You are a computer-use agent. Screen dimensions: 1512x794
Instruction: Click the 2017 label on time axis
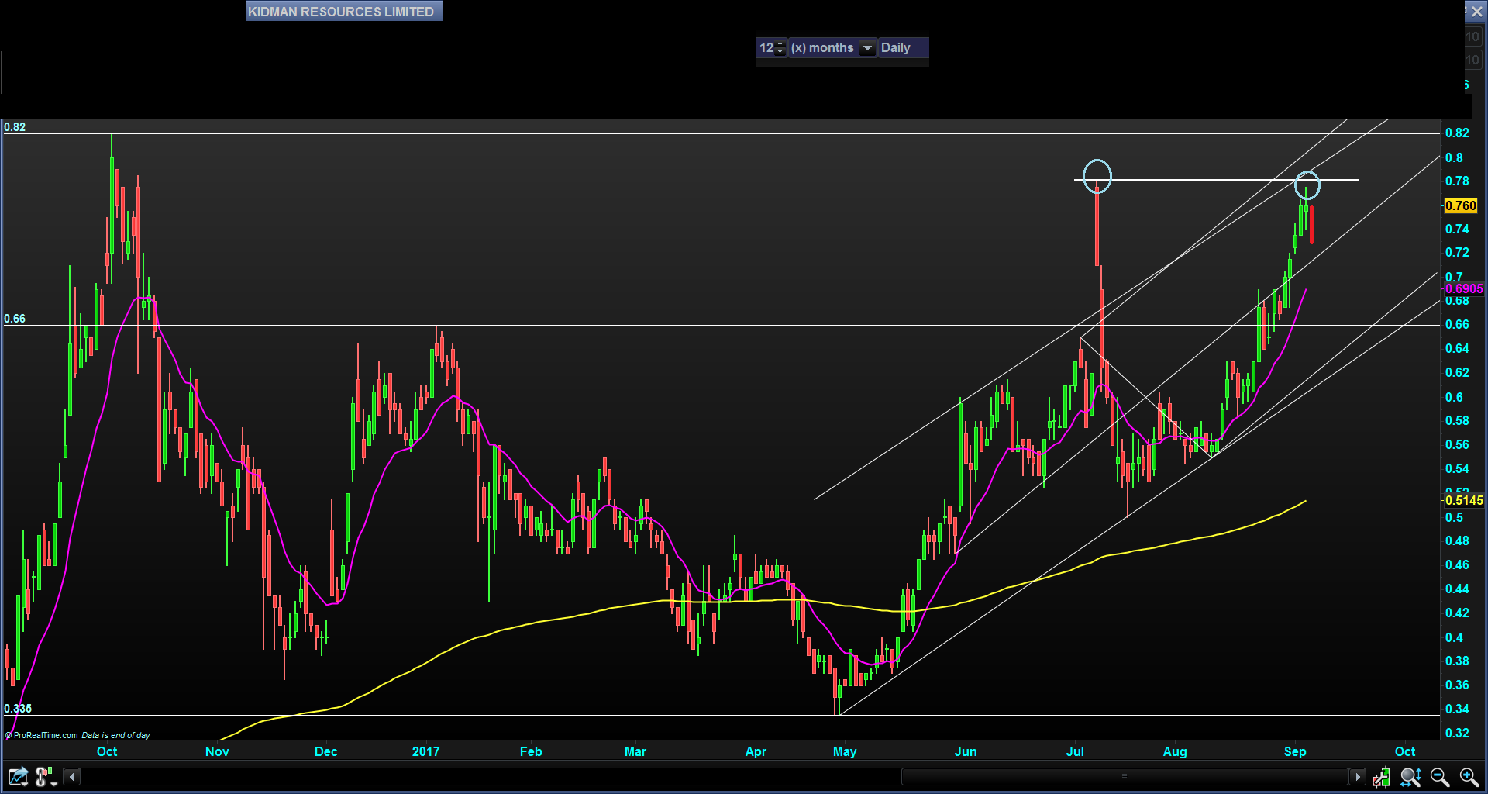pyautogui.click(x=425, y=751)
